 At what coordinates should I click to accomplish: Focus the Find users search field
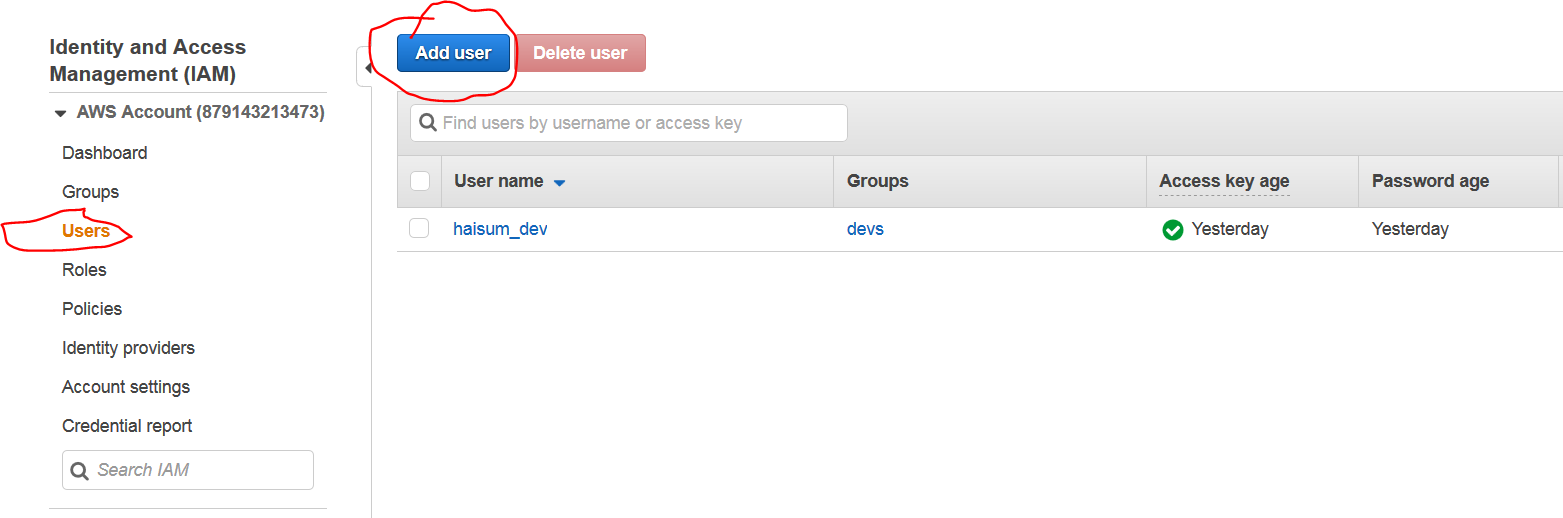(629, 123)
